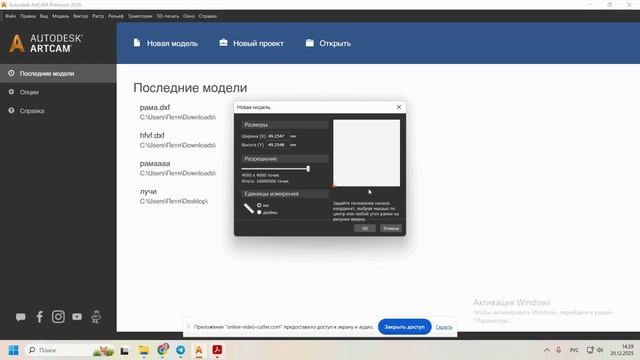The image size is (640, 360).
Task: Click the Отмена button in dialog
Action: (x=391, y=228)
